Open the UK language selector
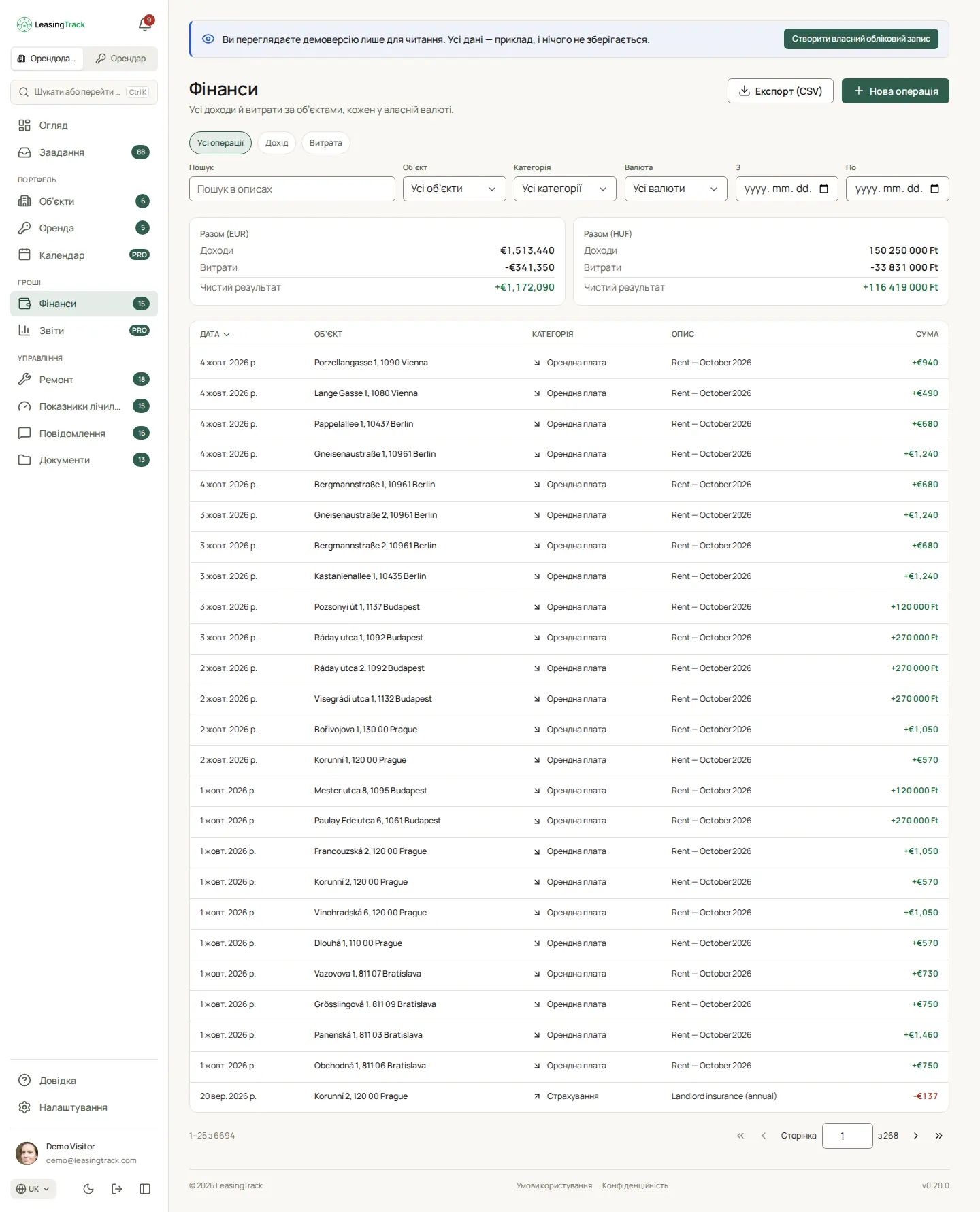The width and height of the screenshot is (980, 1212). click(33, 1189)
